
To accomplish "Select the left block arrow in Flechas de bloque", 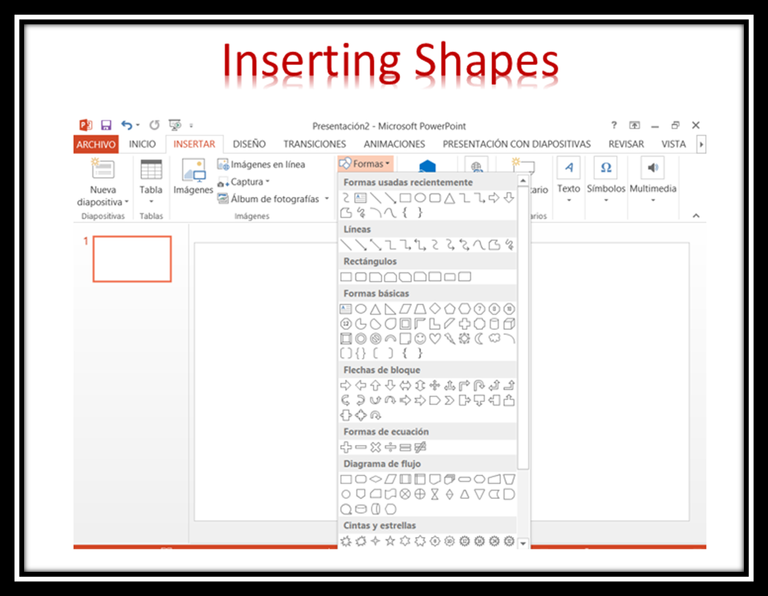I will click(x=360, y=385).
